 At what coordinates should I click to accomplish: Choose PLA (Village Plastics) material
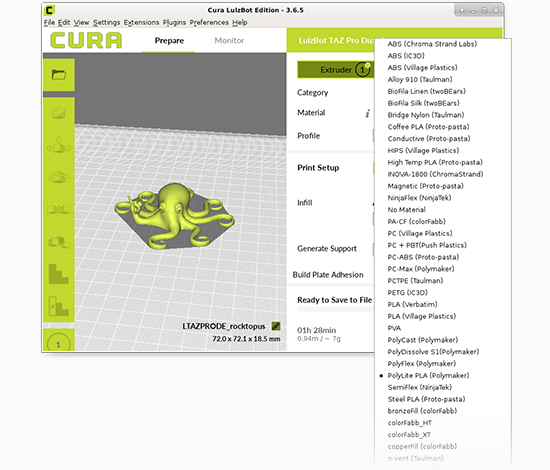pos(443,316)
